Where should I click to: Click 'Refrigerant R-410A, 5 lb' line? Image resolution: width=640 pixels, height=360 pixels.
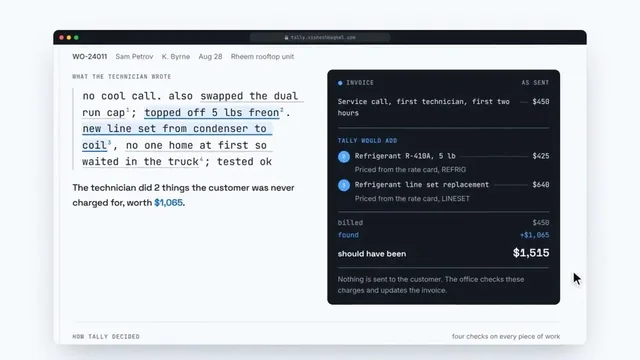(405, 156)
